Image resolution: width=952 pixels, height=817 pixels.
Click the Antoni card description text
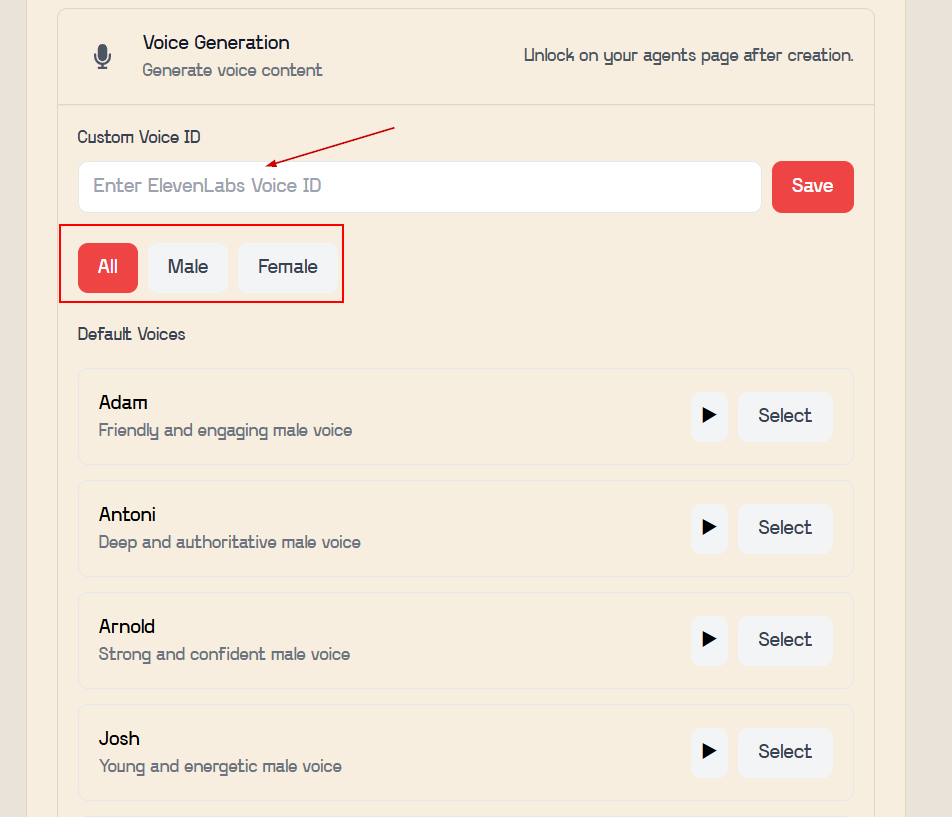tap(229, 543)
